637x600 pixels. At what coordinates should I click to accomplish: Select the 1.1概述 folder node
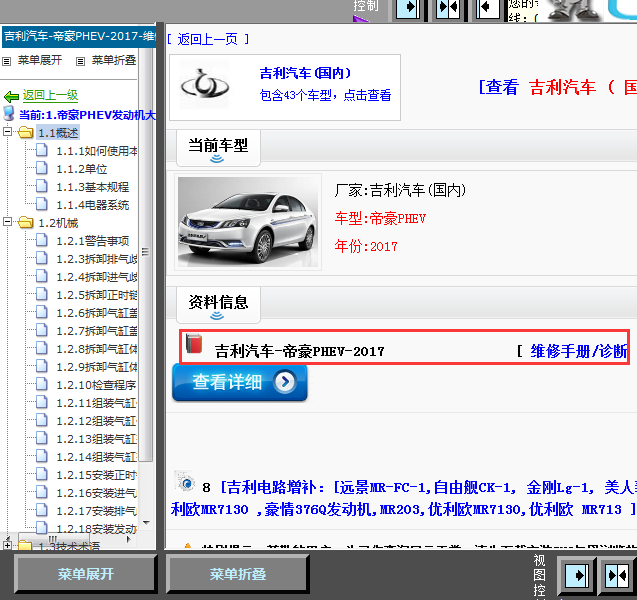[58, 133]
